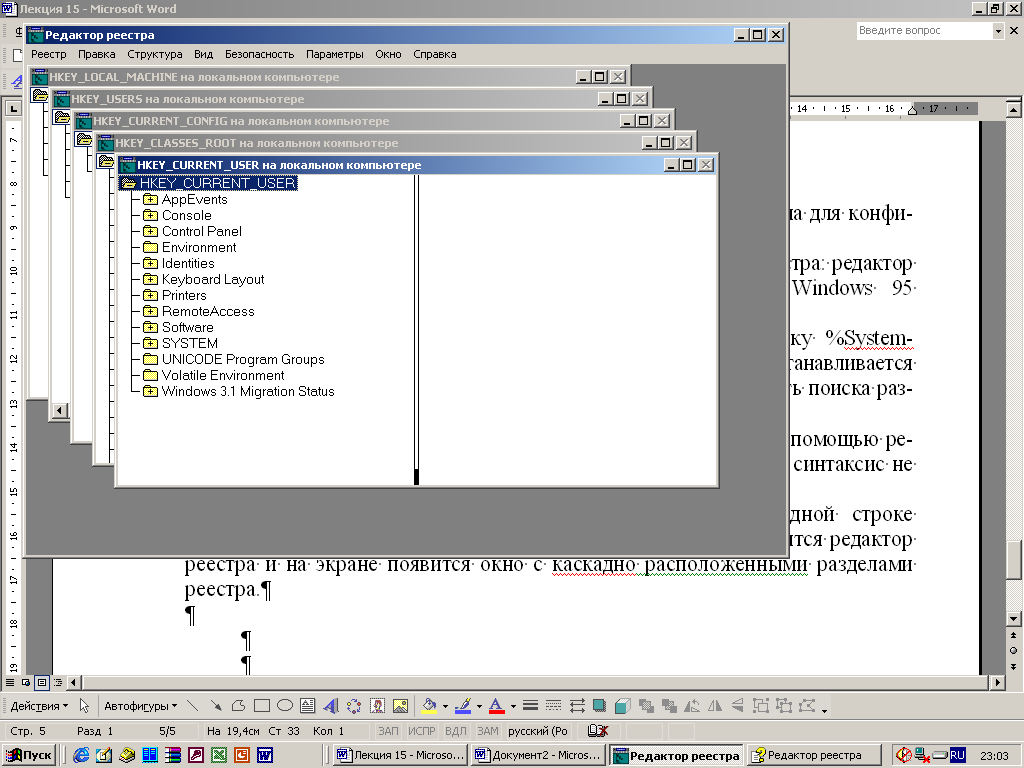Open Shadow Style options
Viewport: 1024px width, 768px height.
[x=600, y=706]
